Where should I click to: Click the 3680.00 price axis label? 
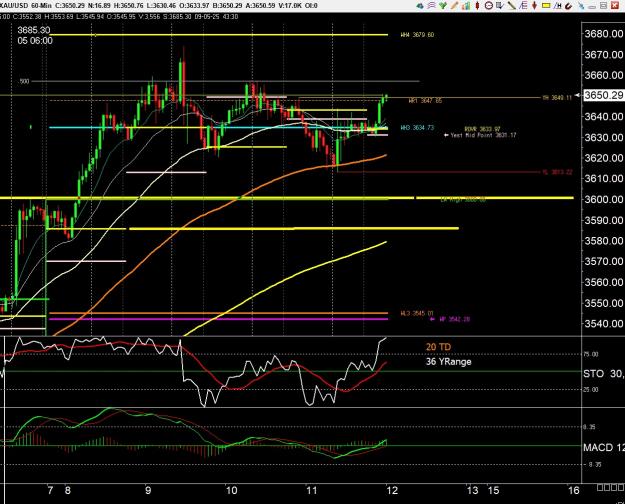pyautogui.click(x=604, y=34)
